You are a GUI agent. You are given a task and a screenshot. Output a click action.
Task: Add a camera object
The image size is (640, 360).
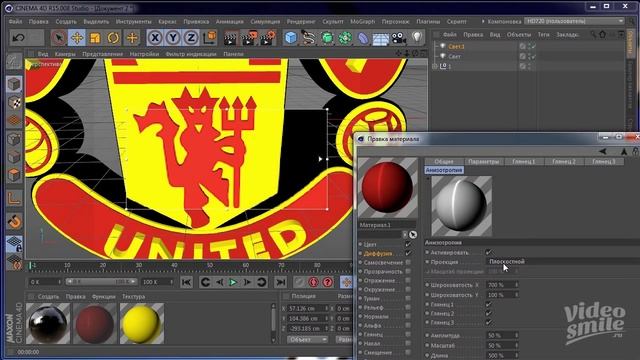pyautogui.click(x=399, y=38)
